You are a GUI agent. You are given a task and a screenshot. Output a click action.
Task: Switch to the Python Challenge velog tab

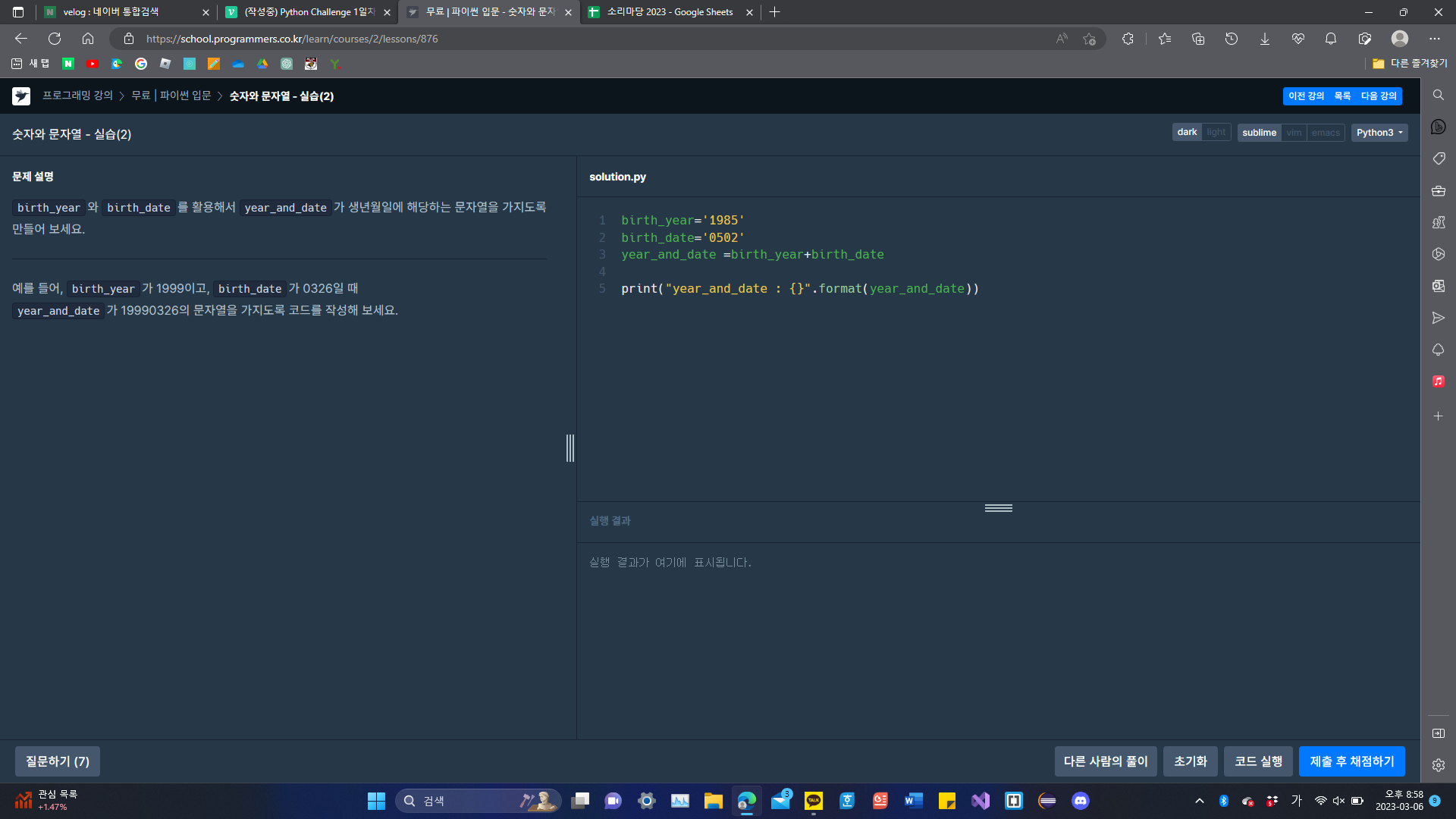pos(309,12)
